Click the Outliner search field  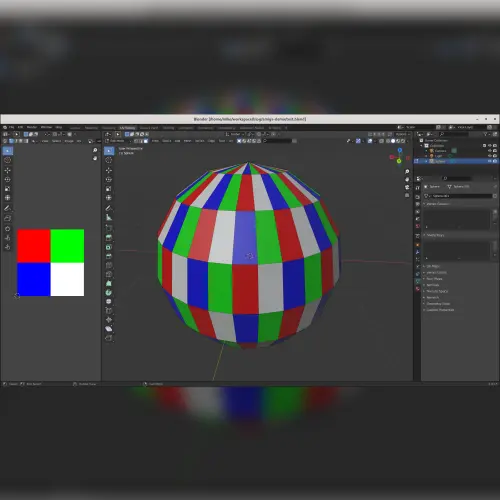[453, 134]
